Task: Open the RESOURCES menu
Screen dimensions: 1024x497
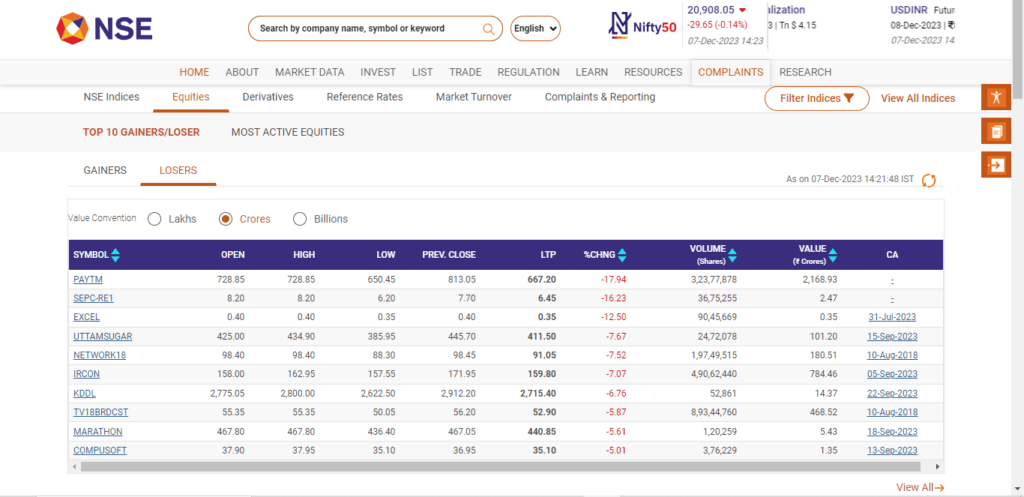Action: coord(653,72)
